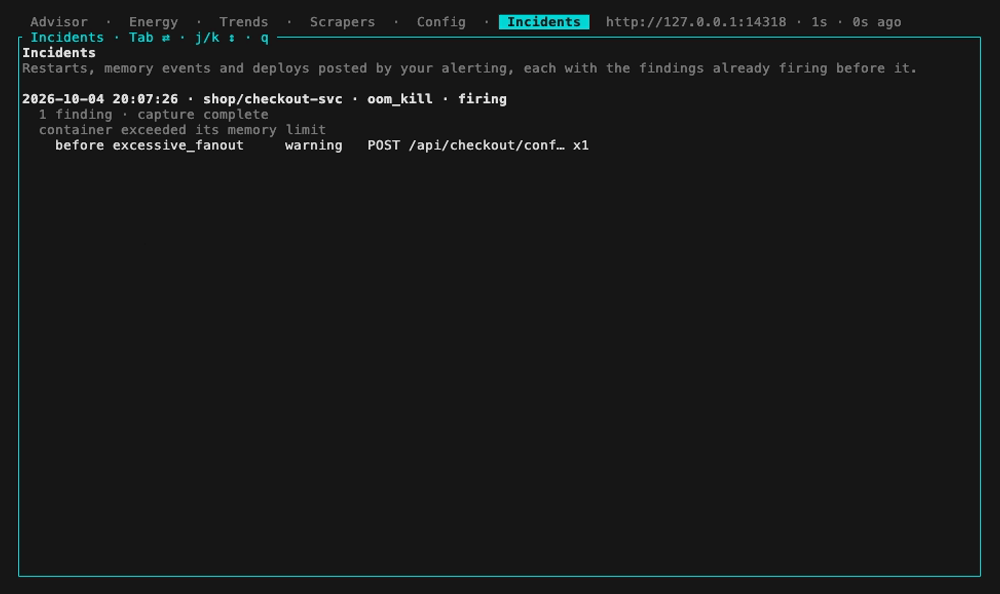Click the POST /api/checkout/conf… endpoint
Image resolution: width=1000 pixels, height=594 pixels.
click(x=466, y=145)
